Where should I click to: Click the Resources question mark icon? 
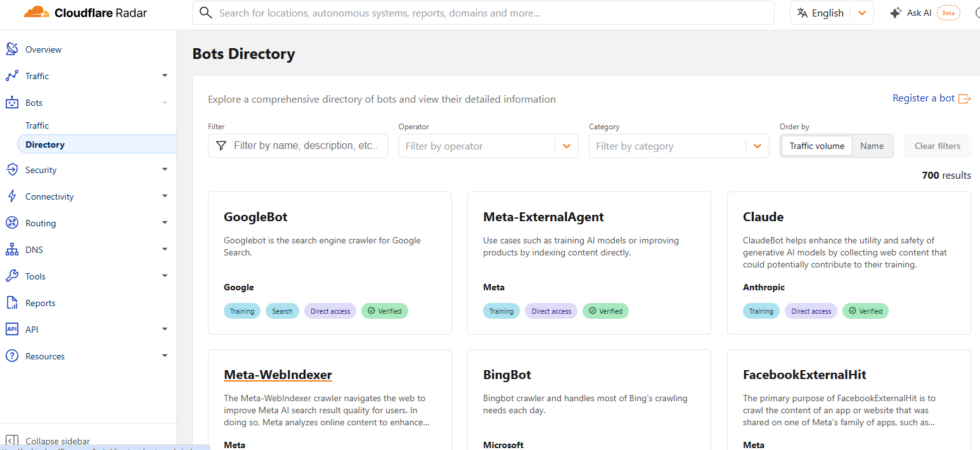(x=12, y=356)
